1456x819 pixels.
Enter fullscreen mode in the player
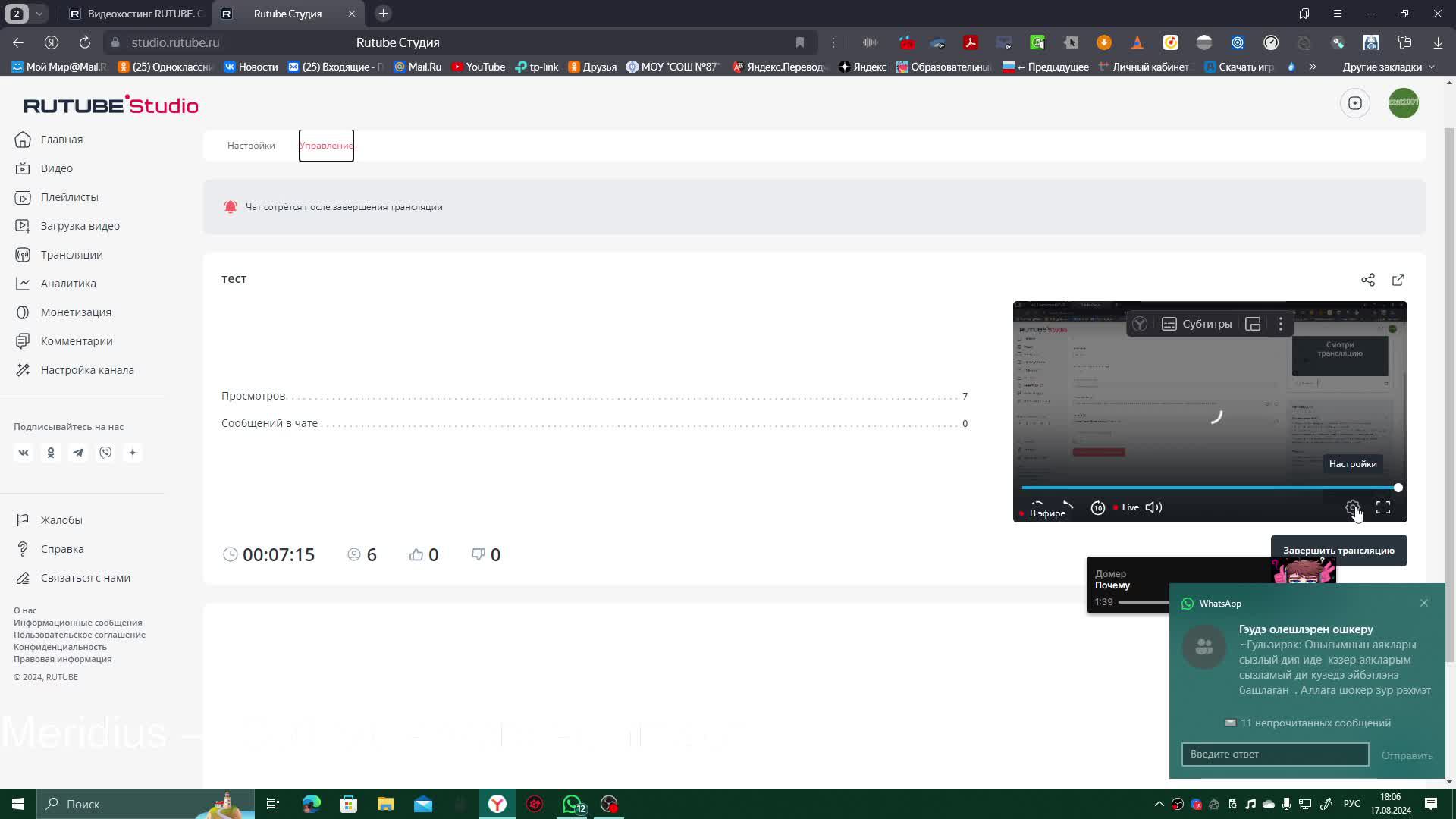pyautogui.click(x=1383, y=507)
